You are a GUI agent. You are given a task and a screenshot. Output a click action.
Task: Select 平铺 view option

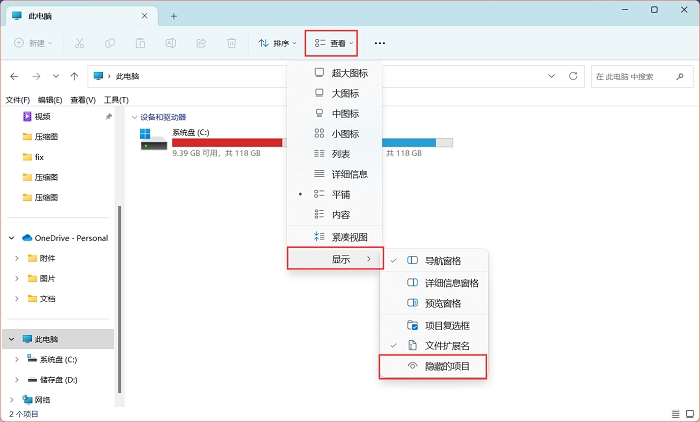334,194
